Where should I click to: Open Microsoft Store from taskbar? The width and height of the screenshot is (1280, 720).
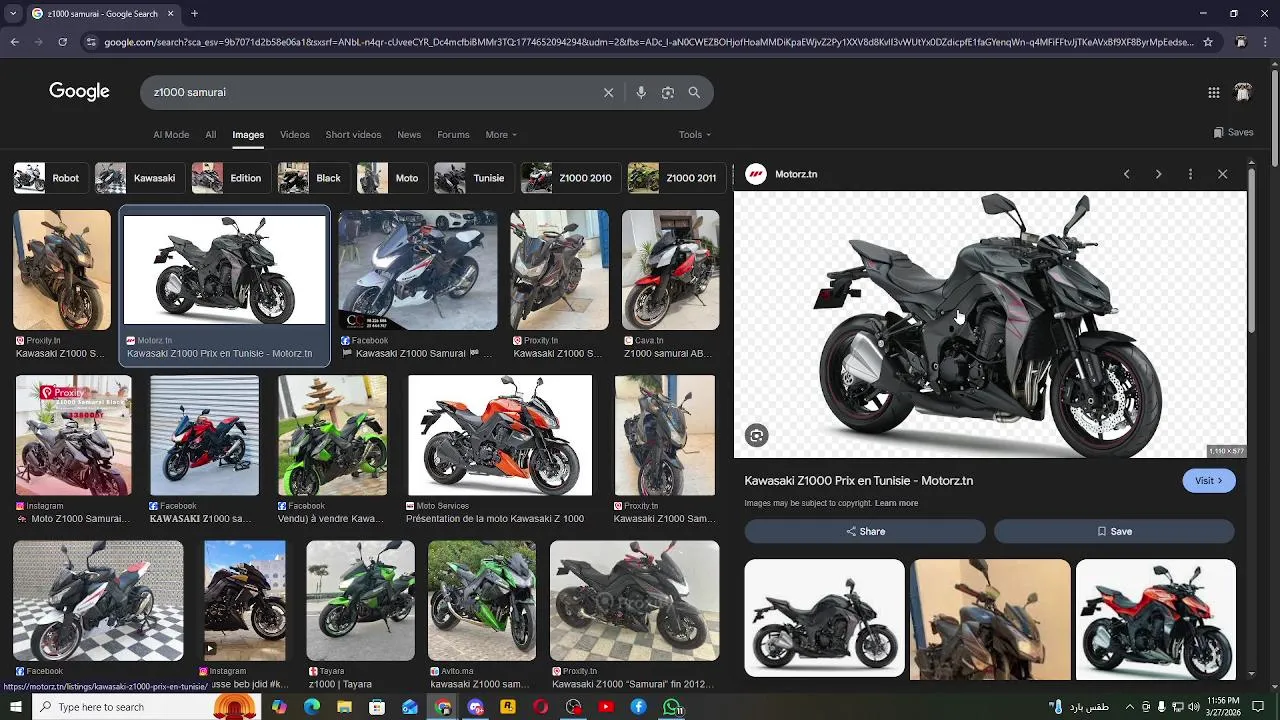tap(377, 707)
